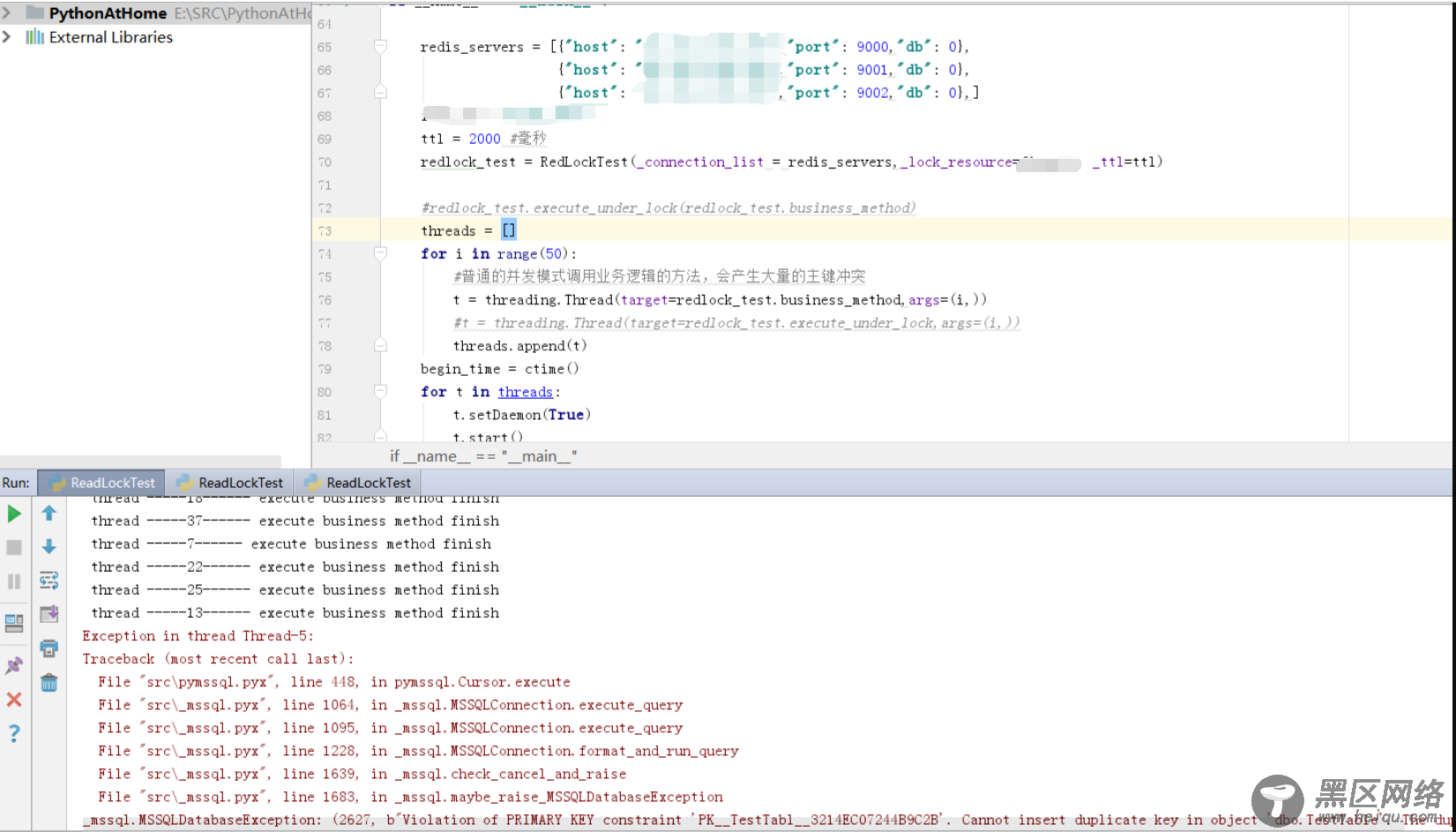Click the project panel horizontal scrollbar
The height and width of the screenshot is (832, 1456).
click(141, 461)
